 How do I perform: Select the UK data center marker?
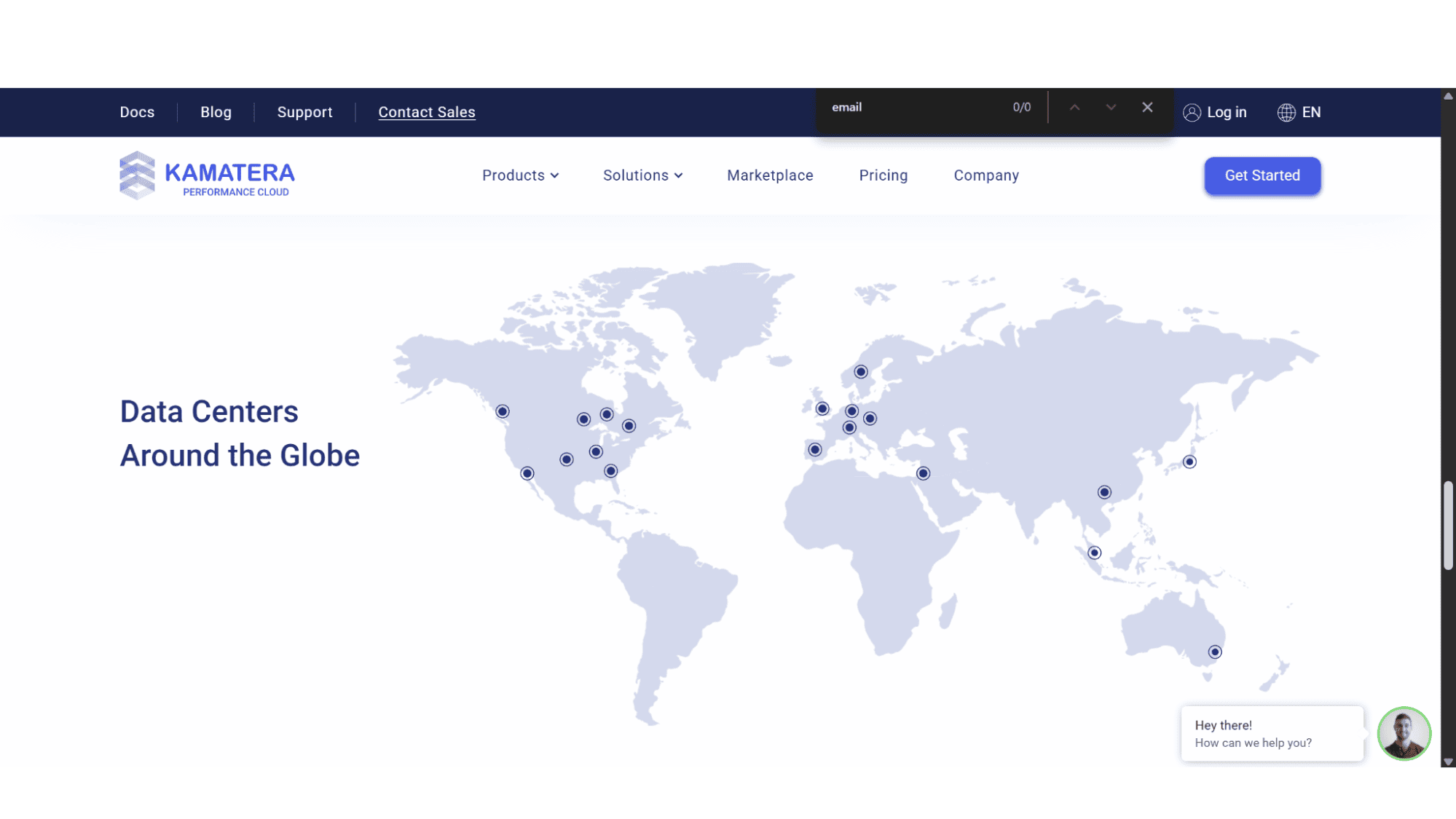[822, 409]
